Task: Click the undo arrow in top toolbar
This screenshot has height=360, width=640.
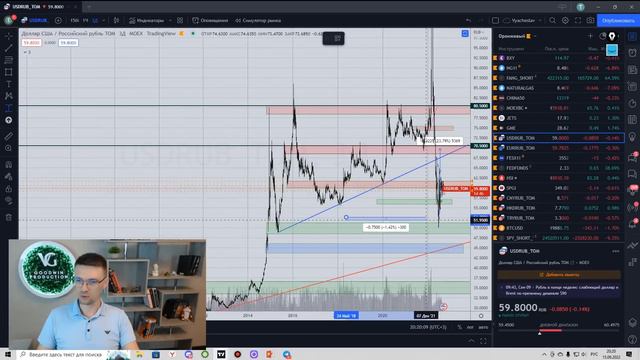Action: [x=468, y=20]
